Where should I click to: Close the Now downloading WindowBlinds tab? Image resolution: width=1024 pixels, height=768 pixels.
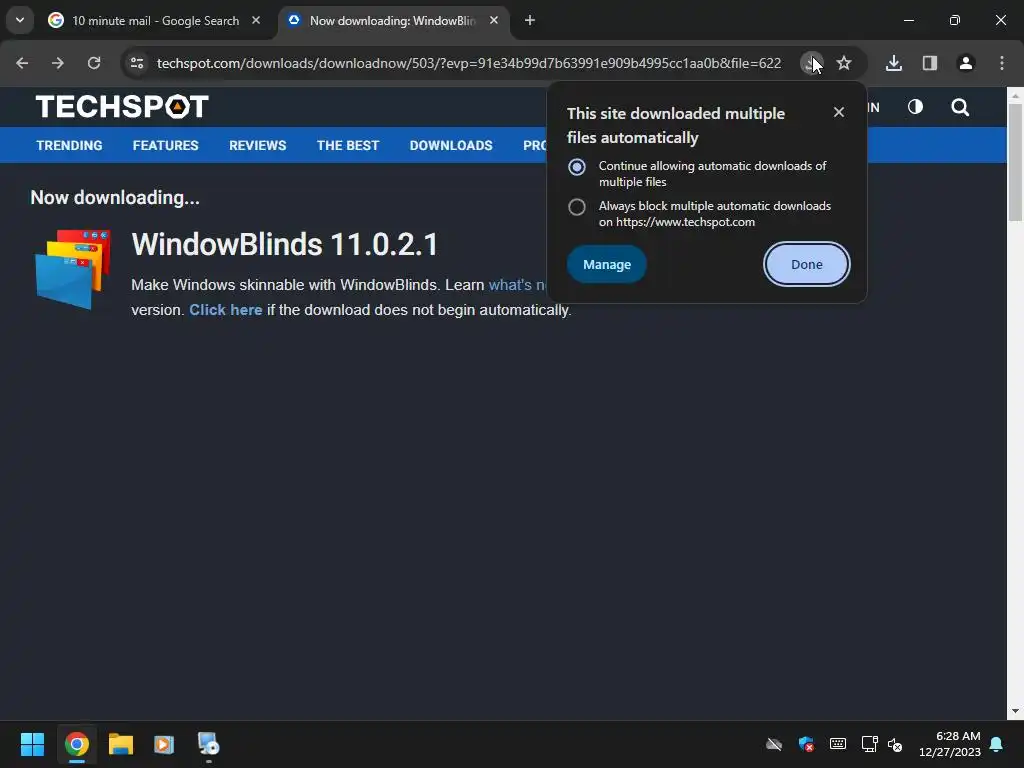(494, 20)
